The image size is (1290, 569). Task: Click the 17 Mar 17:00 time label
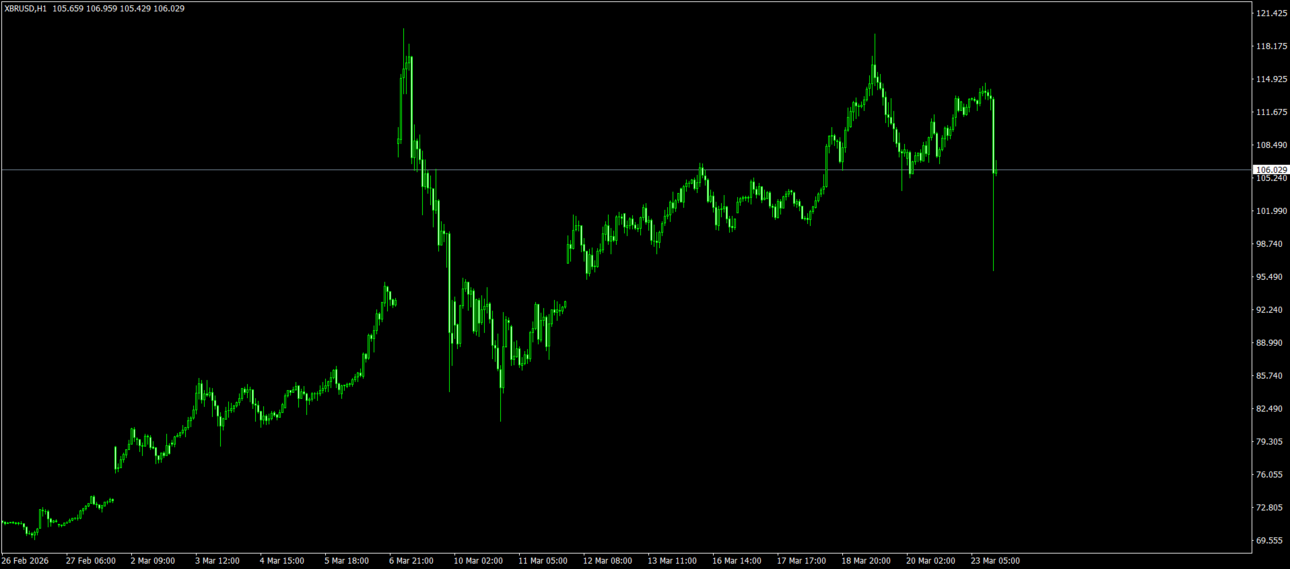pyautogui.click(x=800, y=561)
